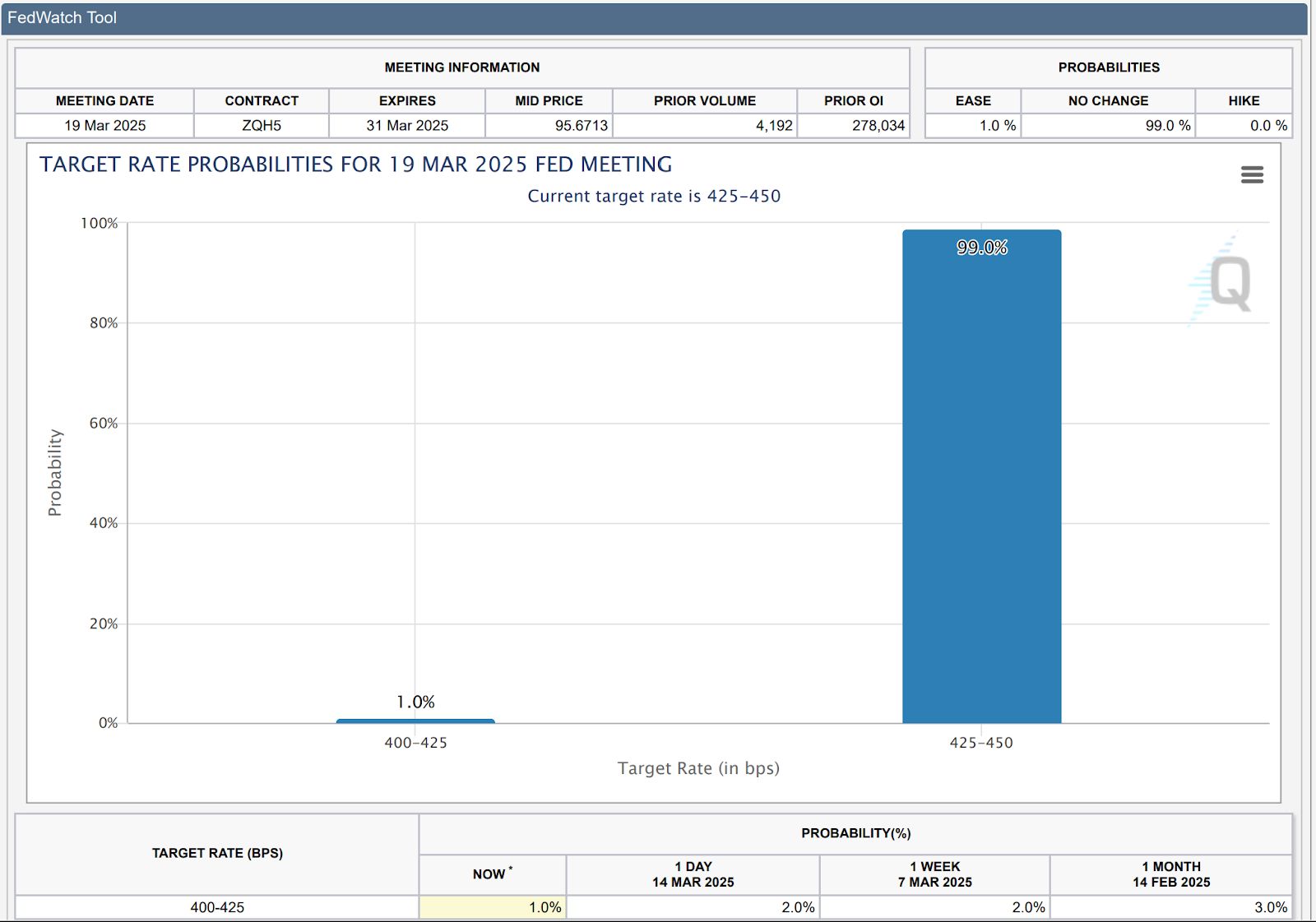
Task: Select the ZQH5 contract cell
Action: tap(262, 125)
